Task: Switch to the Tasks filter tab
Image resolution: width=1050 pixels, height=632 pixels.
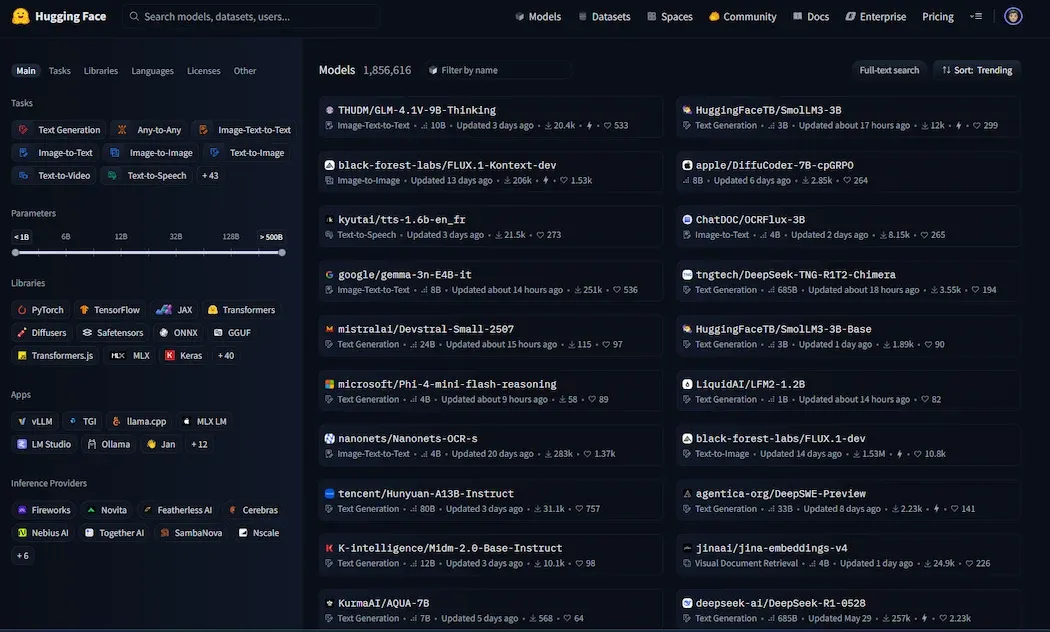Action: click(60, 71)
